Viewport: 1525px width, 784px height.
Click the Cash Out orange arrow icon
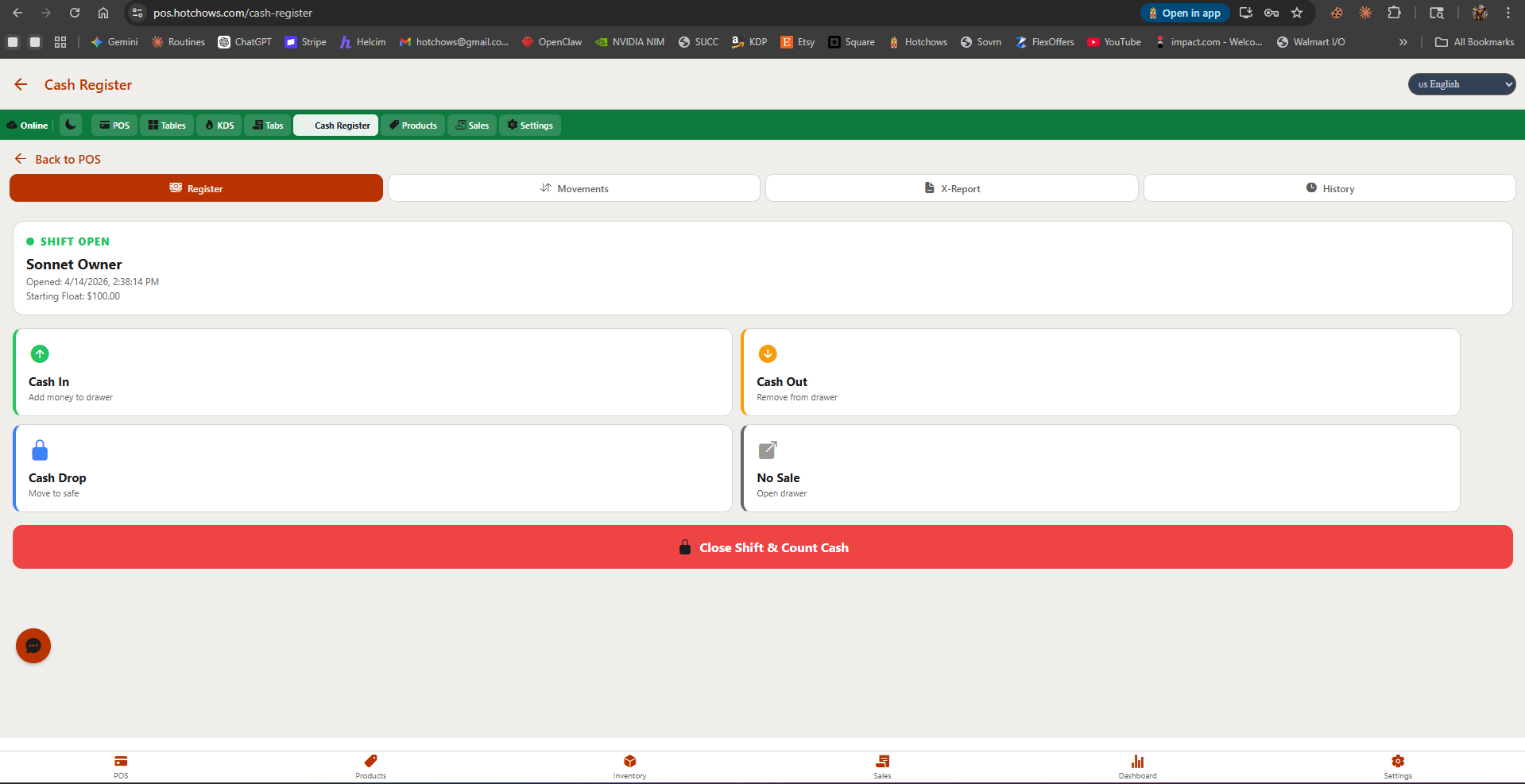pos(768,353)
